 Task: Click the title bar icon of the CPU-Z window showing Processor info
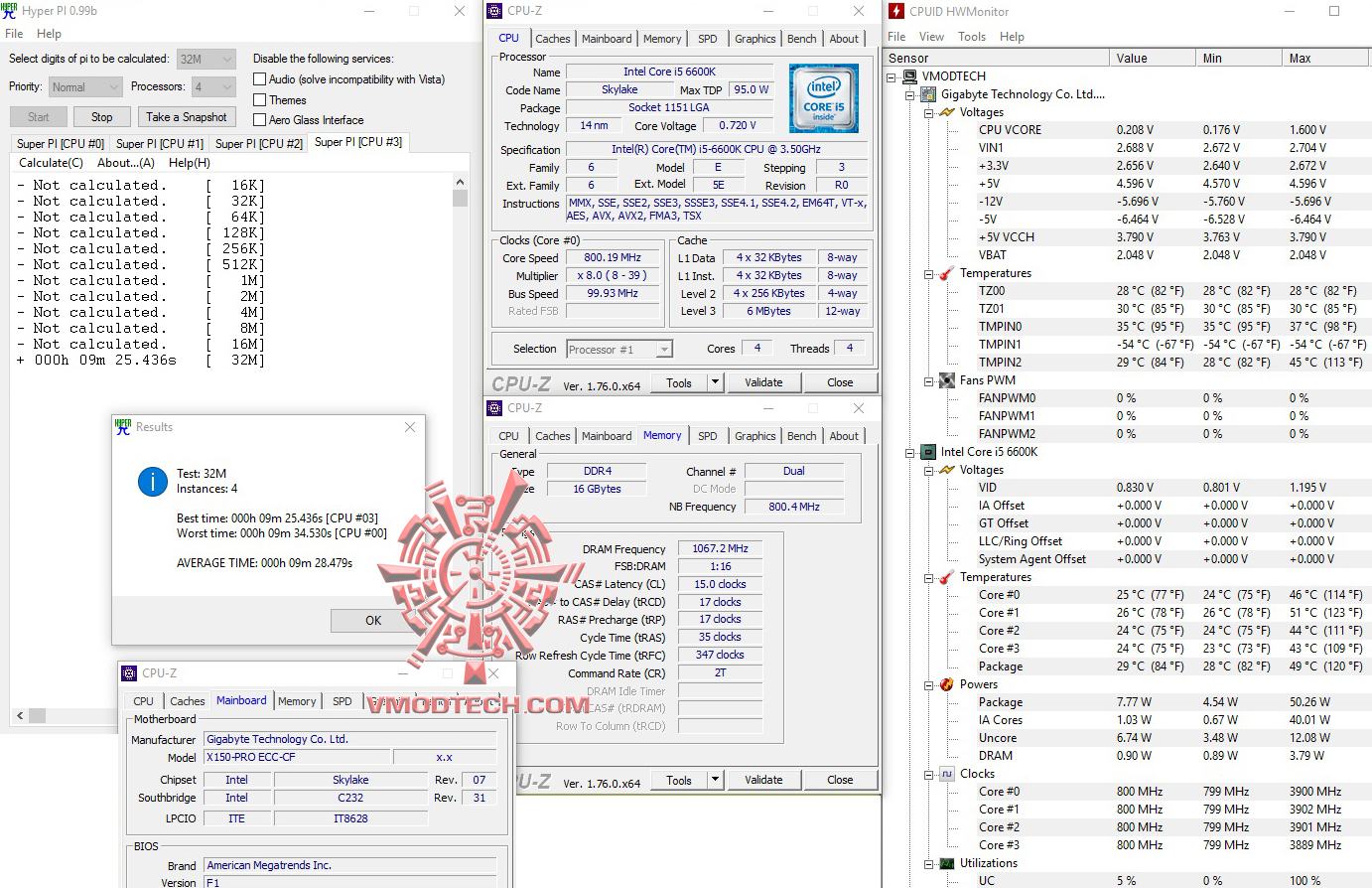(494, 11)
